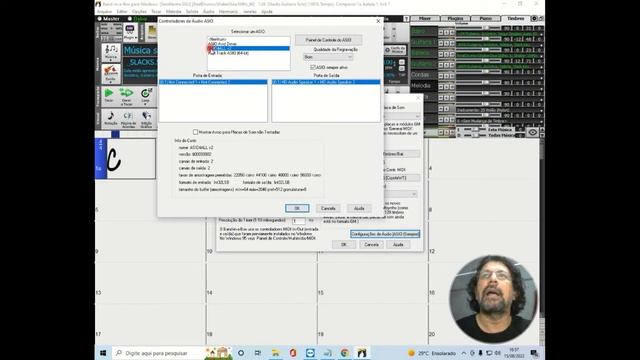Expand the Estilo button dropdown arrow
The height and width of the screenshot is (360, 640).
[x=111, y=81]
